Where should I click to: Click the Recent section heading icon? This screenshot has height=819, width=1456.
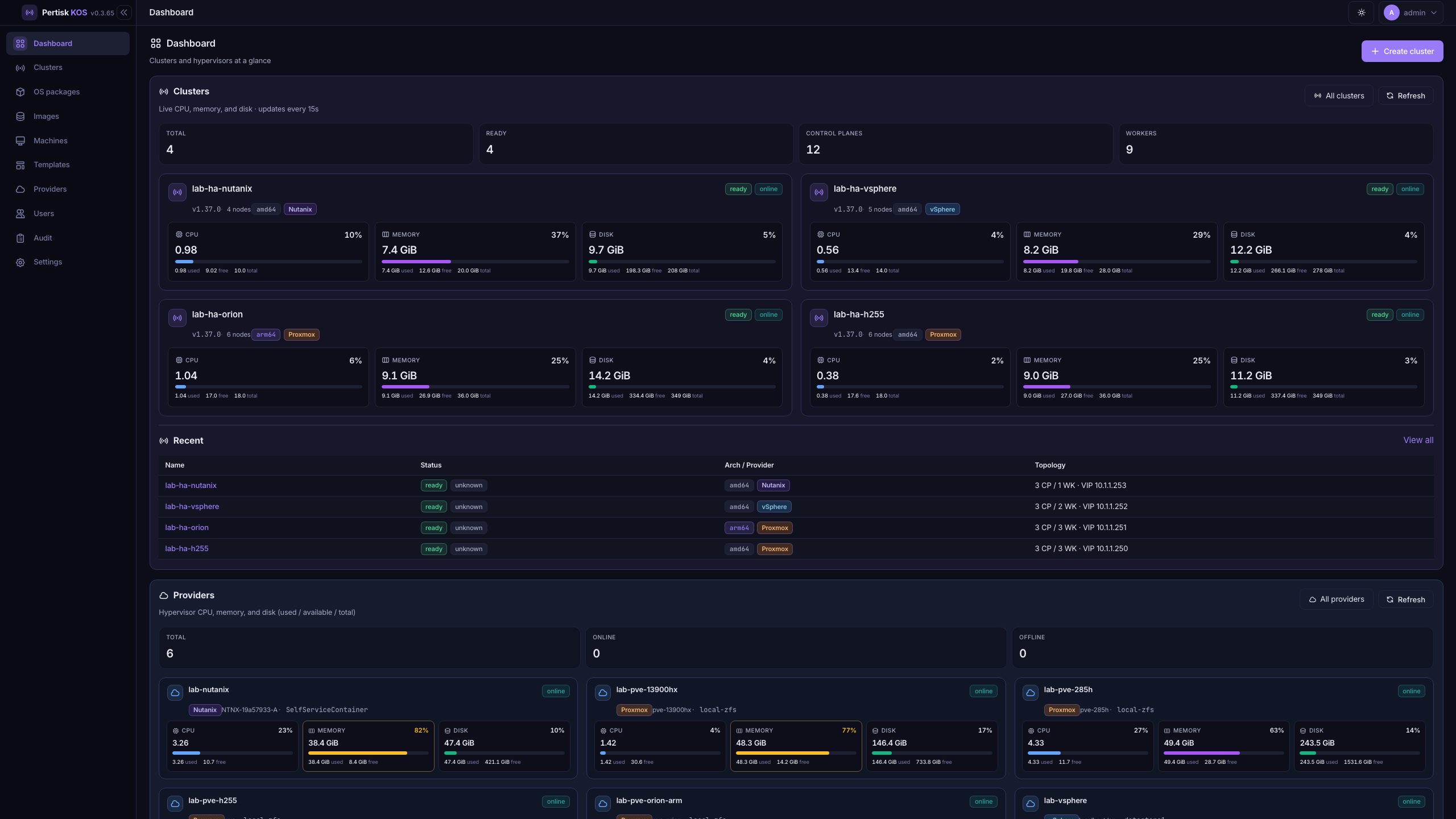click(164, 441)
